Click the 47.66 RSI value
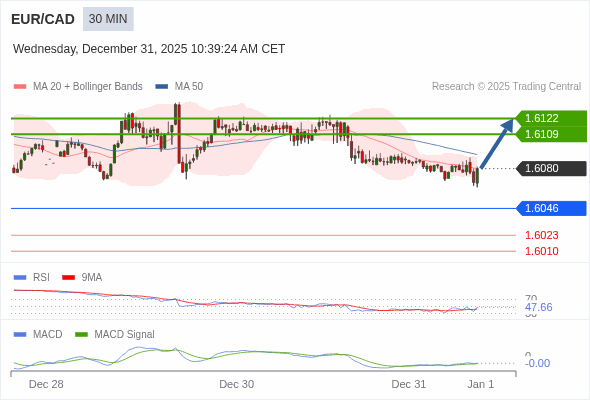This screenshot has height=400, width=590. click(x=538, y=307)
